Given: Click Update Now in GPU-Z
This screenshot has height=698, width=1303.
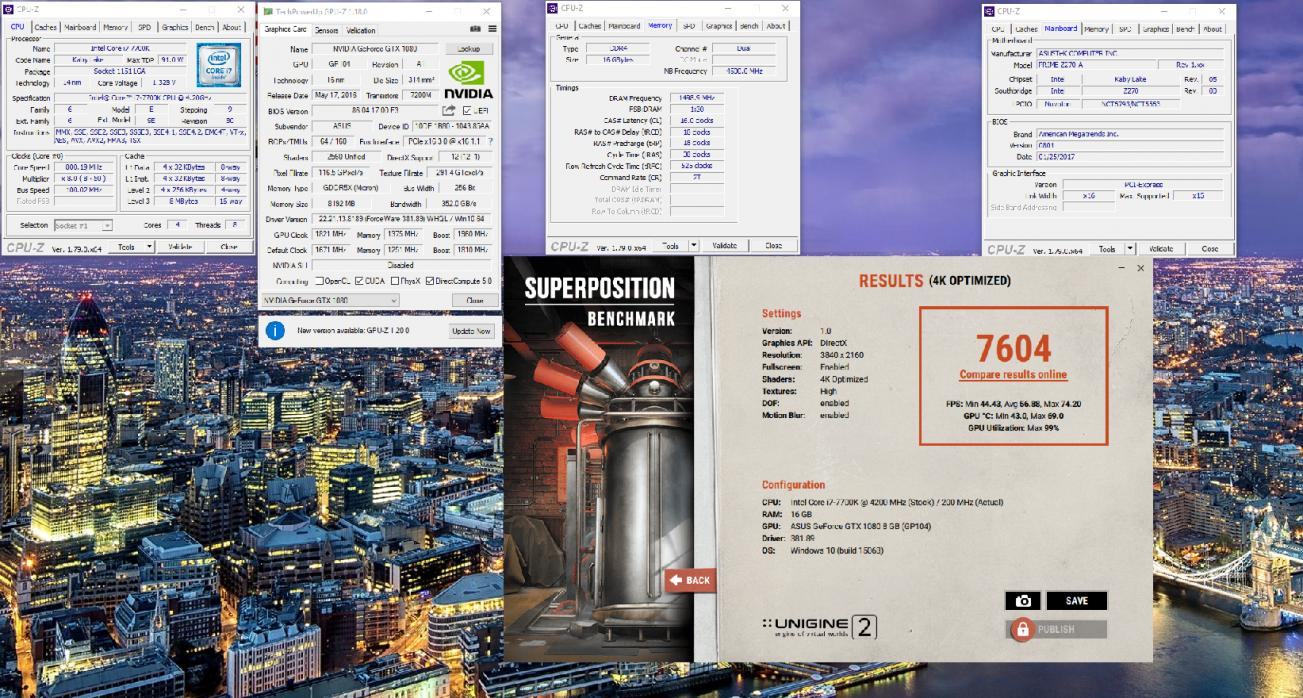Looking at the screenshot, I should (x=471, y=331).
